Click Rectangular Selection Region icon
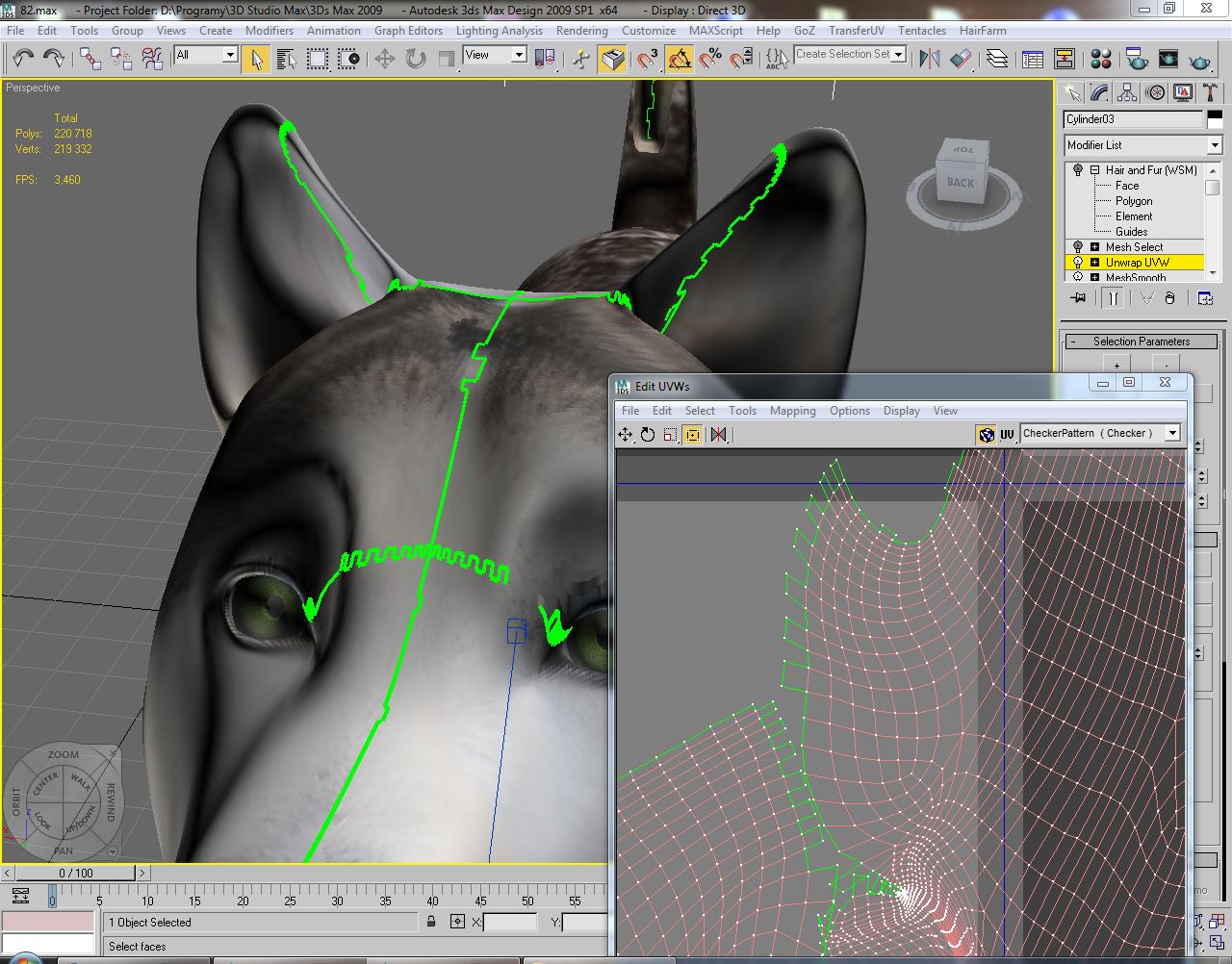 (x=318, y=59)
